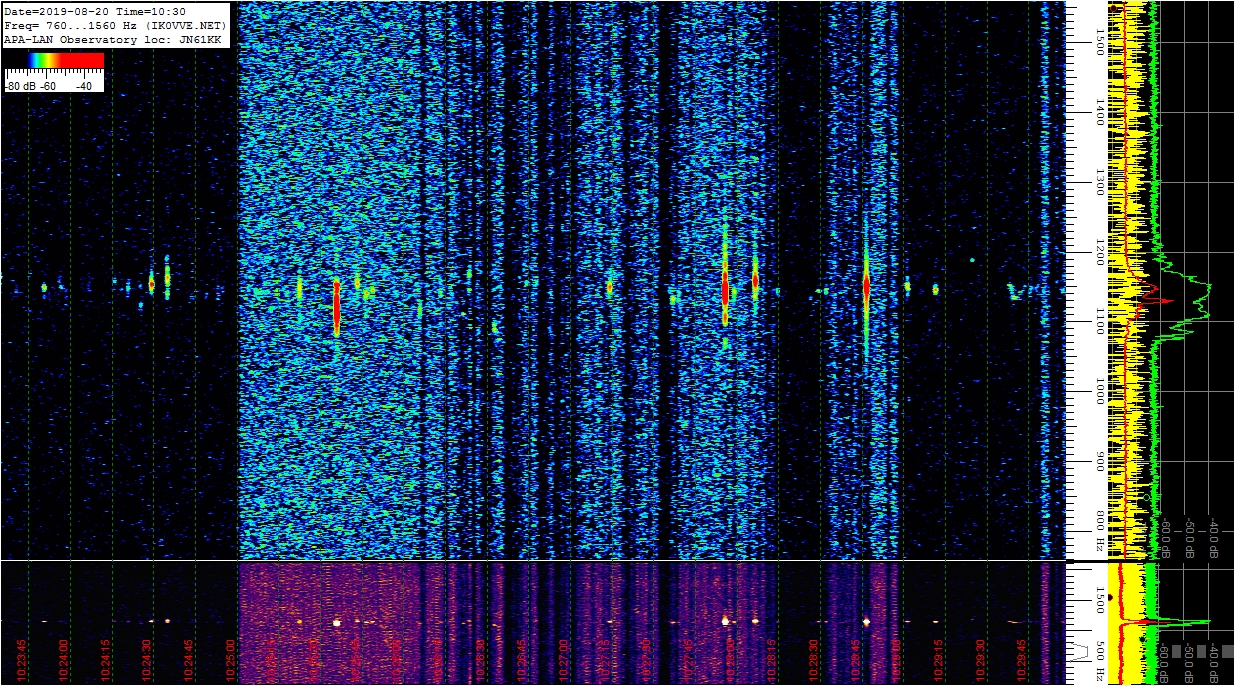Click the 10:24:30 time marker
Image resolution: width=1235 pixels, height=686 pixels.
click(148, 662)
